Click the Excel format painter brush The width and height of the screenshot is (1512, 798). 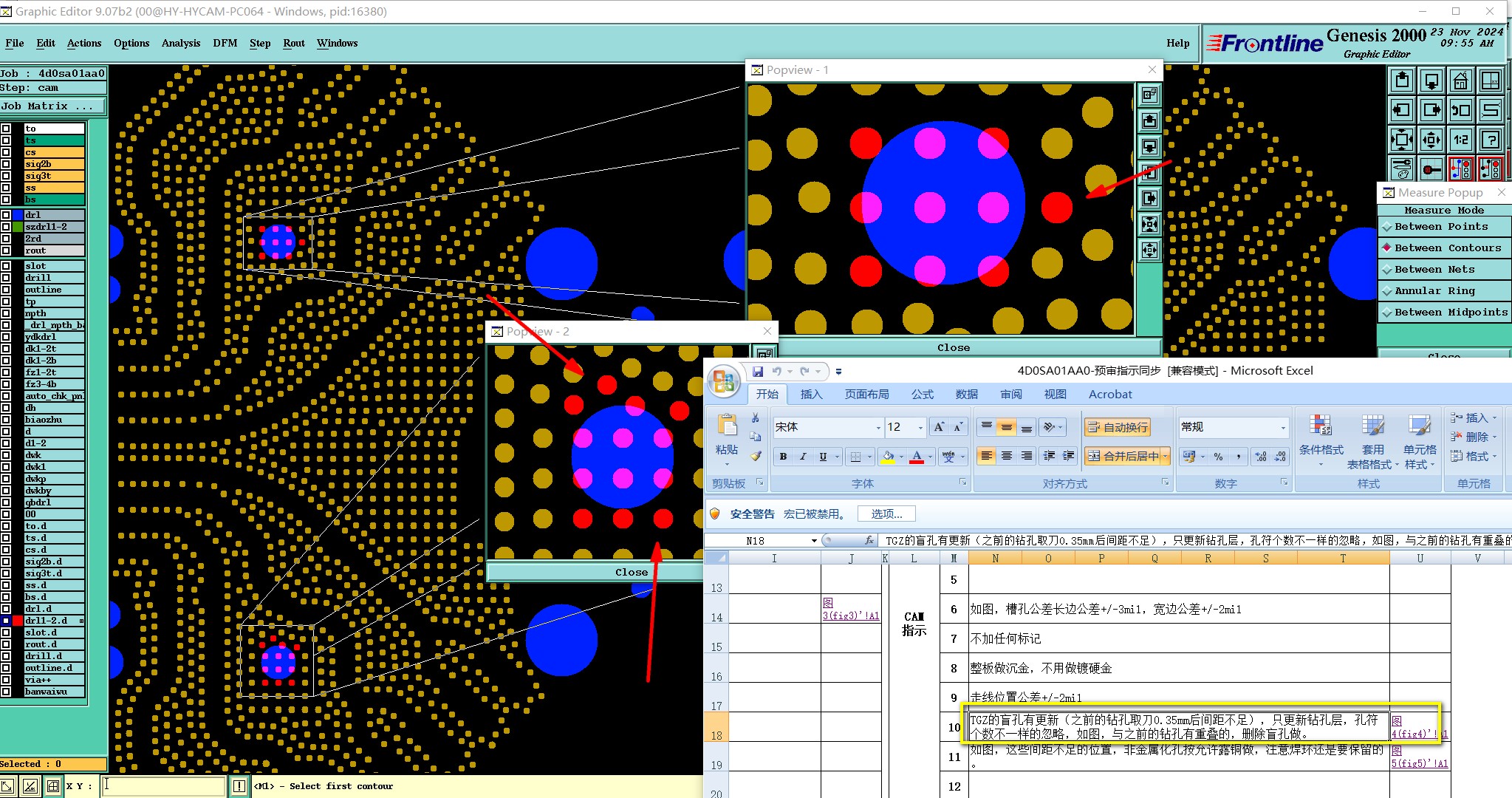point(755,457)
